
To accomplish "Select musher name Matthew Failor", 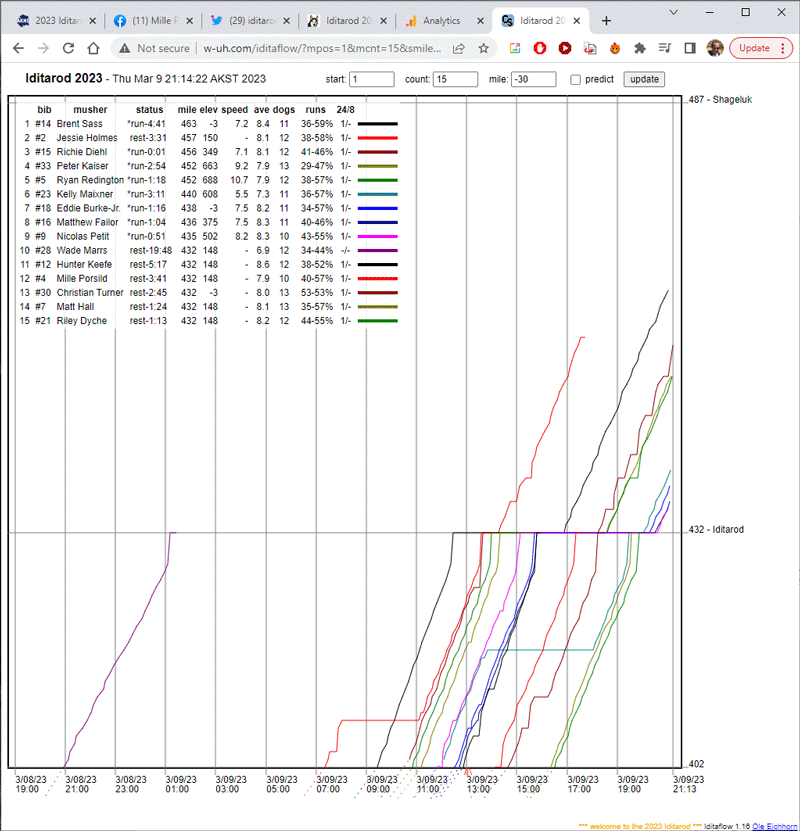I will click(87, 222).
